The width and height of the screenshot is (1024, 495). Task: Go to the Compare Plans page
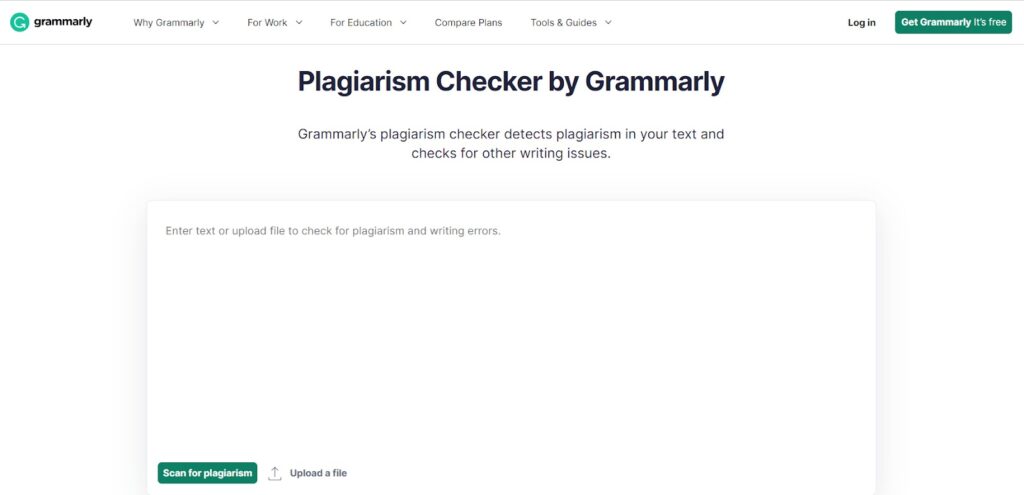468,22
